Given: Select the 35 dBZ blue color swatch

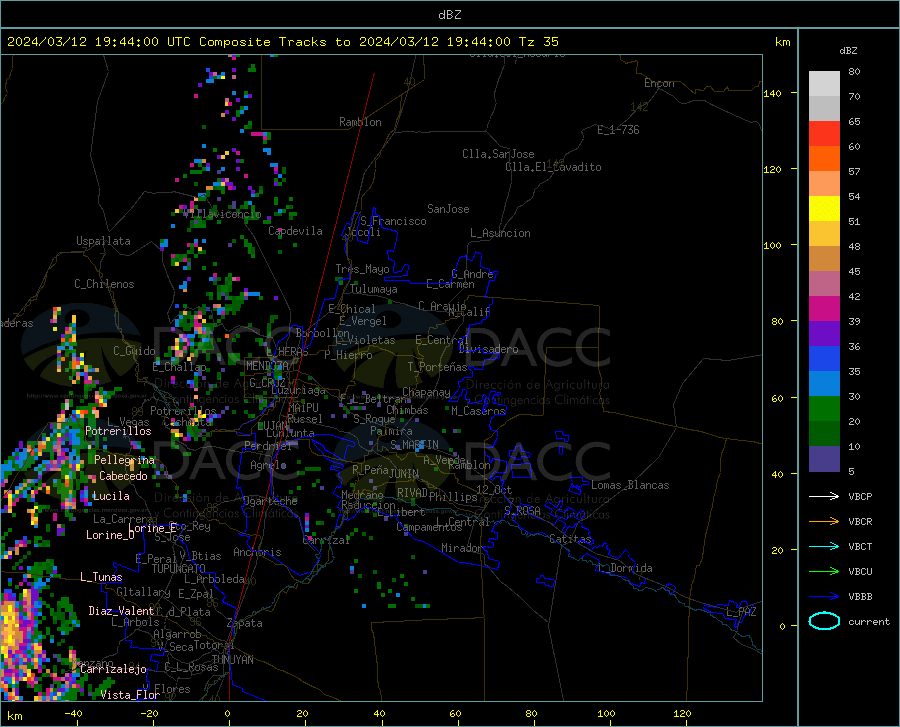Looking at the screenshot, I should tap(824, 383).
